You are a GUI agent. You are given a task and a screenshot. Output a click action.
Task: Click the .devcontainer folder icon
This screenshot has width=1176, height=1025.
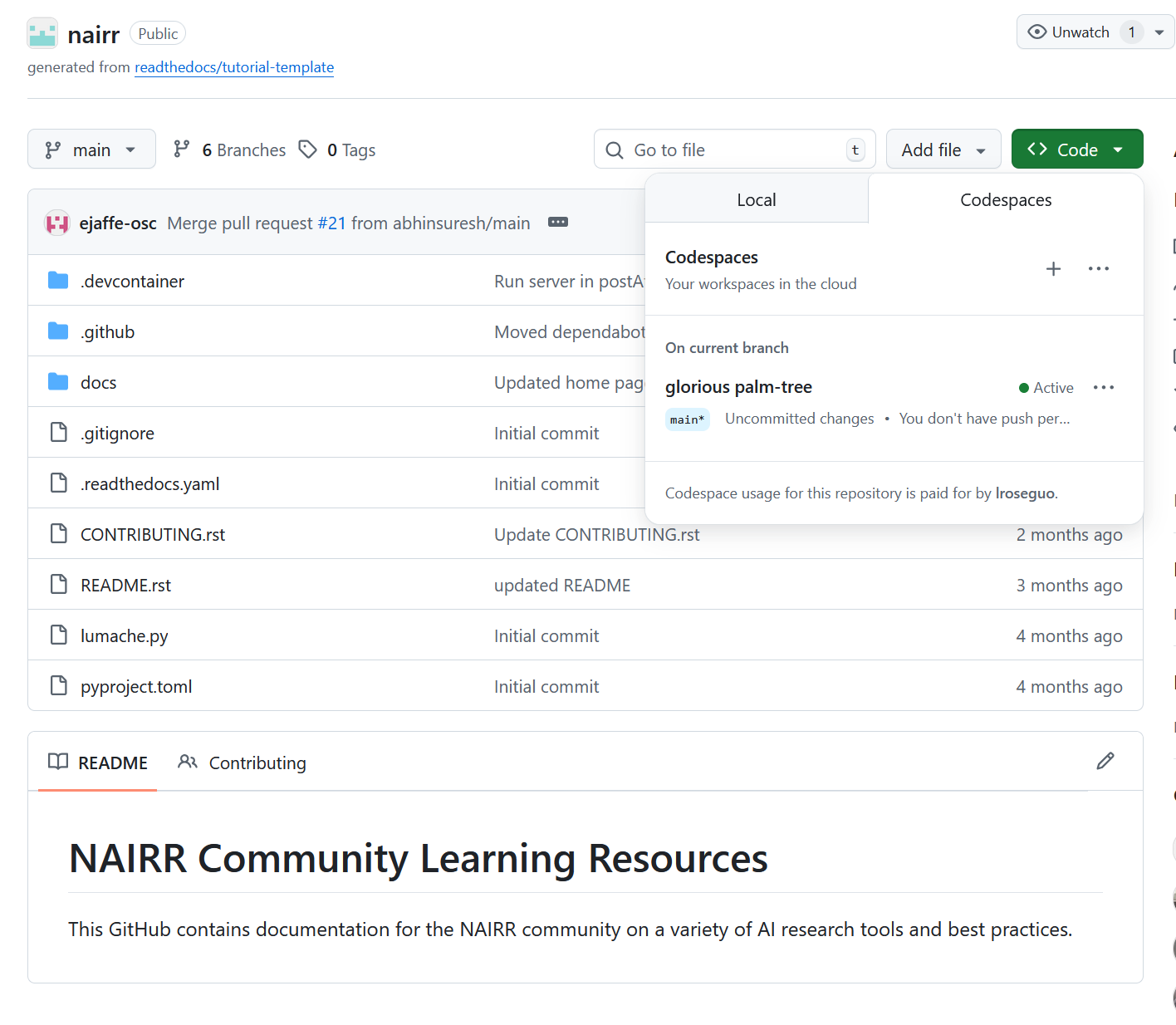click(x=58, y=281)
